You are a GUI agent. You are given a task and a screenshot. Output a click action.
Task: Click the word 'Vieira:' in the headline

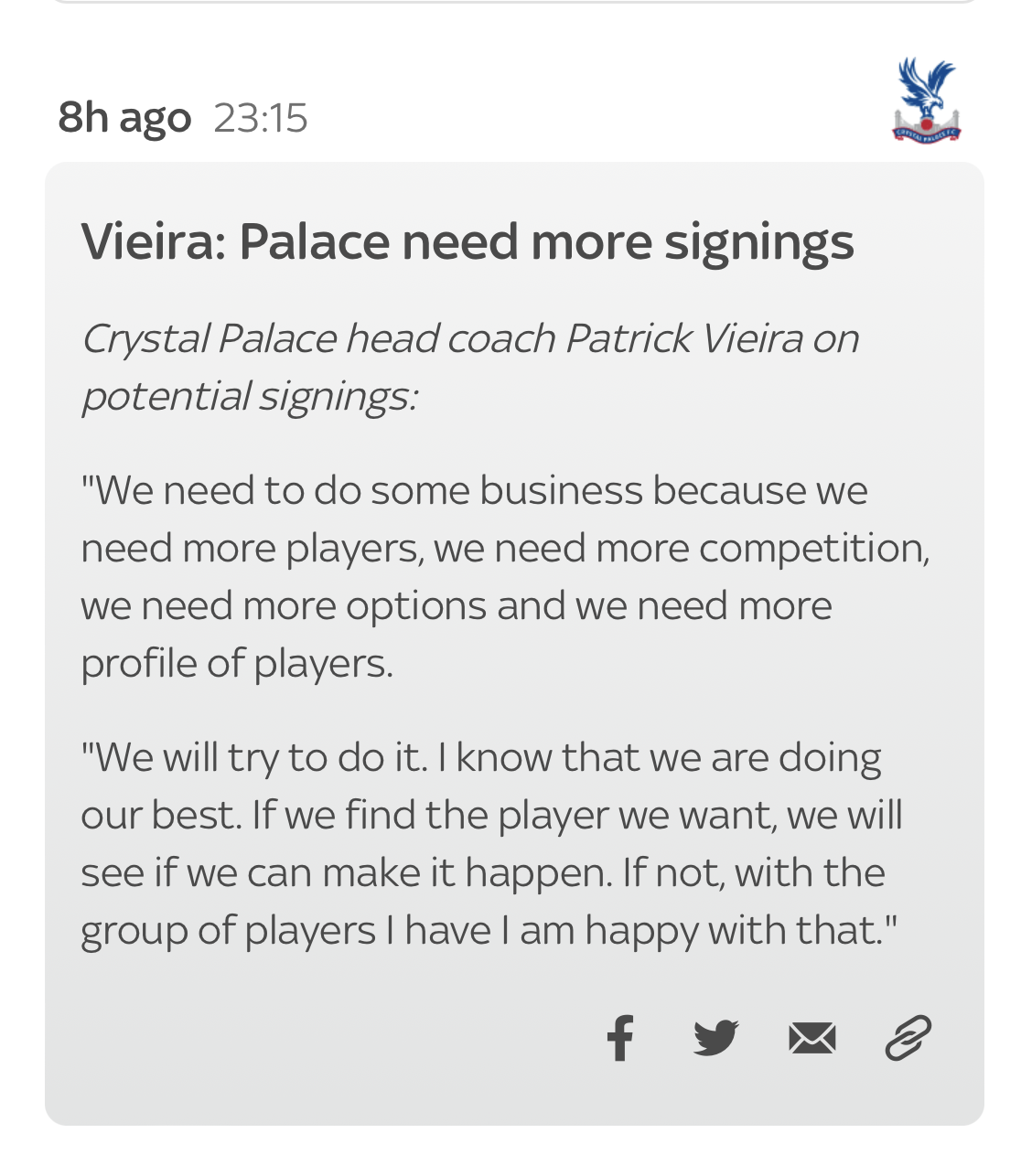tap(153, 242)
